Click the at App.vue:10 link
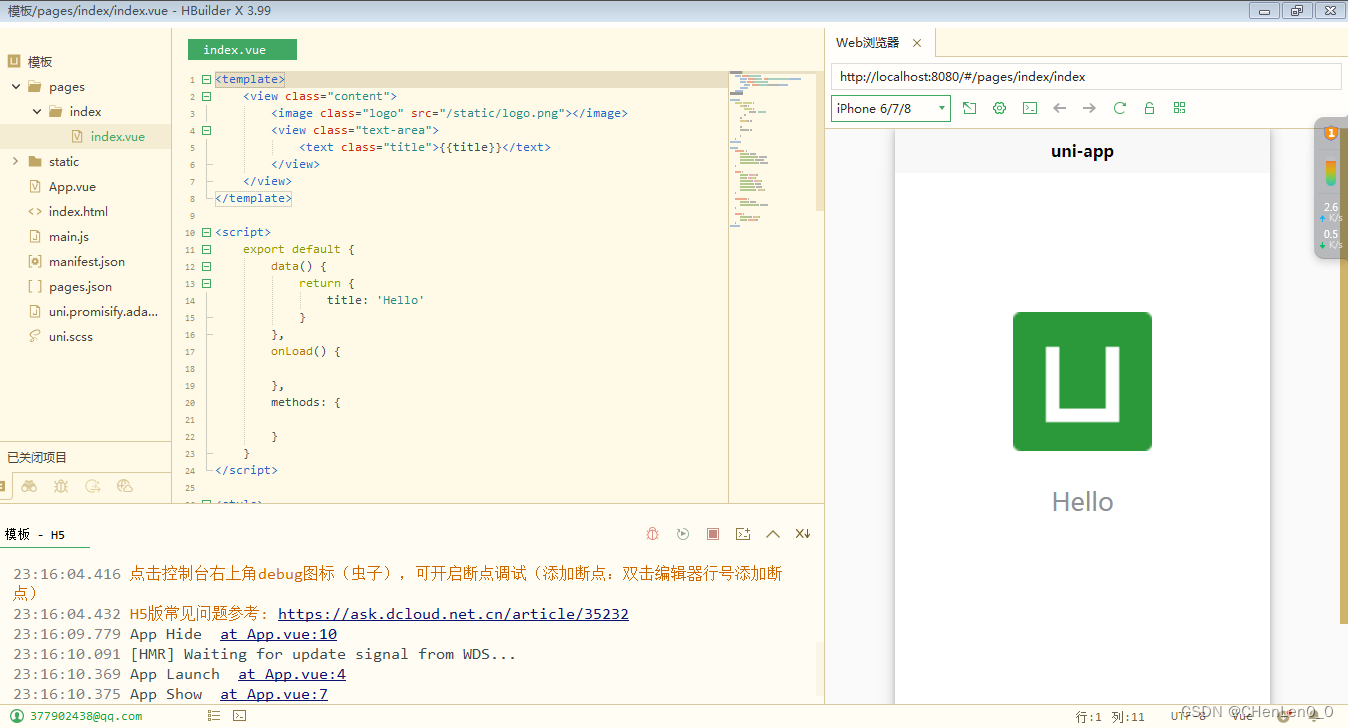Screen dimensions: 1348x728 tap(277, 633)
